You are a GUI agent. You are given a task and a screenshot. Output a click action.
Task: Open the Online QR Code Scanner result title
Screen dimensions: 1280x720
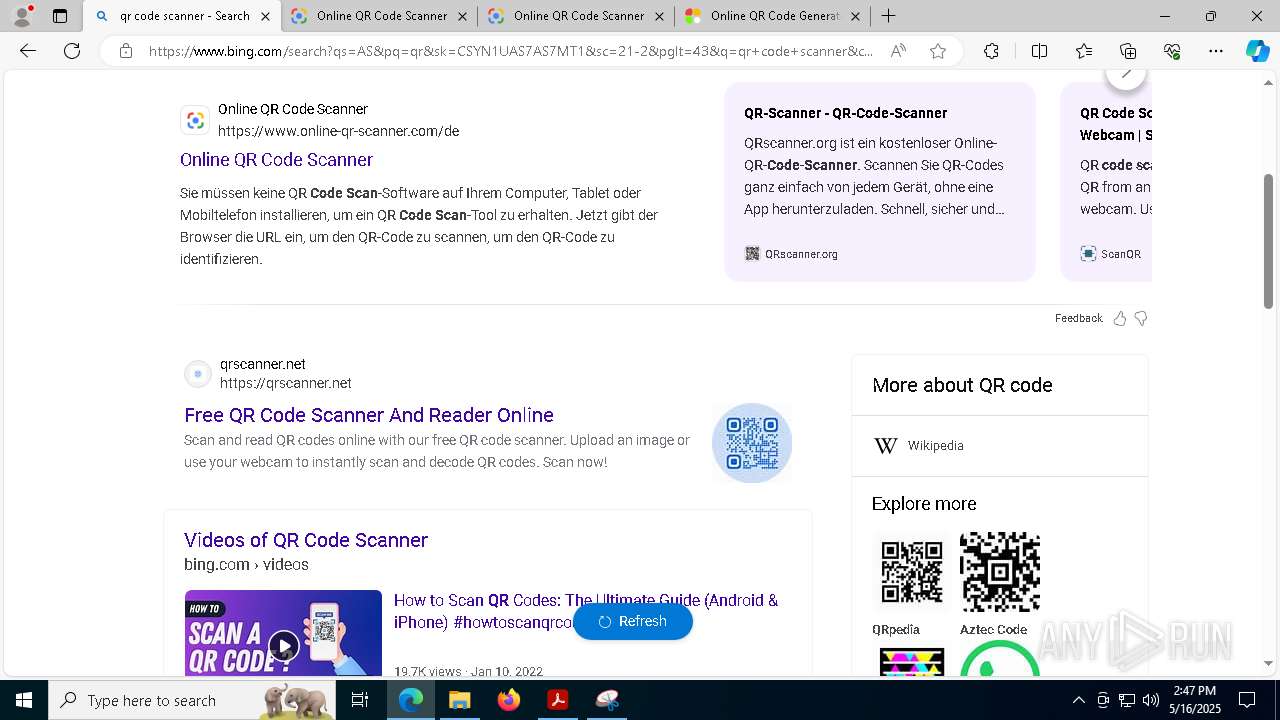pos(276,160)
